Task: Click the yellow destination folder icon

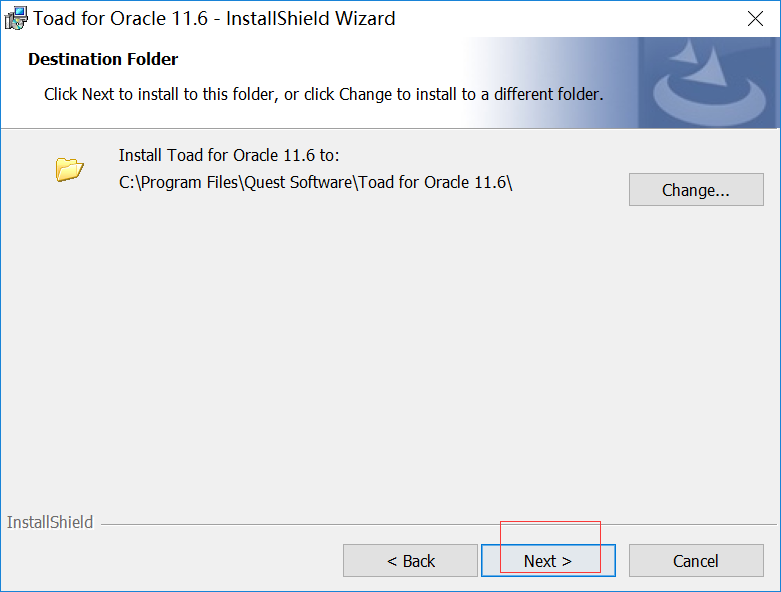Action: tap(69, 169)
